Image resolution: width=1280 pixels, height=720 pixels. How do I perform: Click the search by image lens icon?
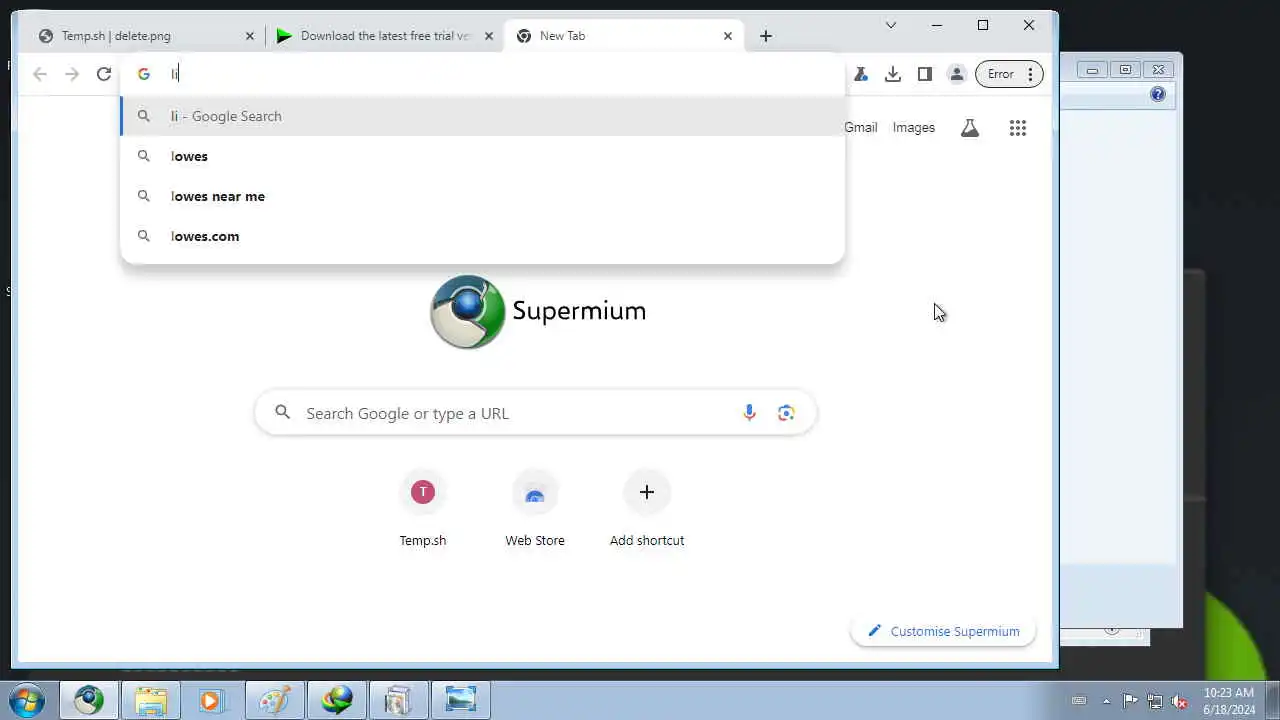click(x=786, y=413)
